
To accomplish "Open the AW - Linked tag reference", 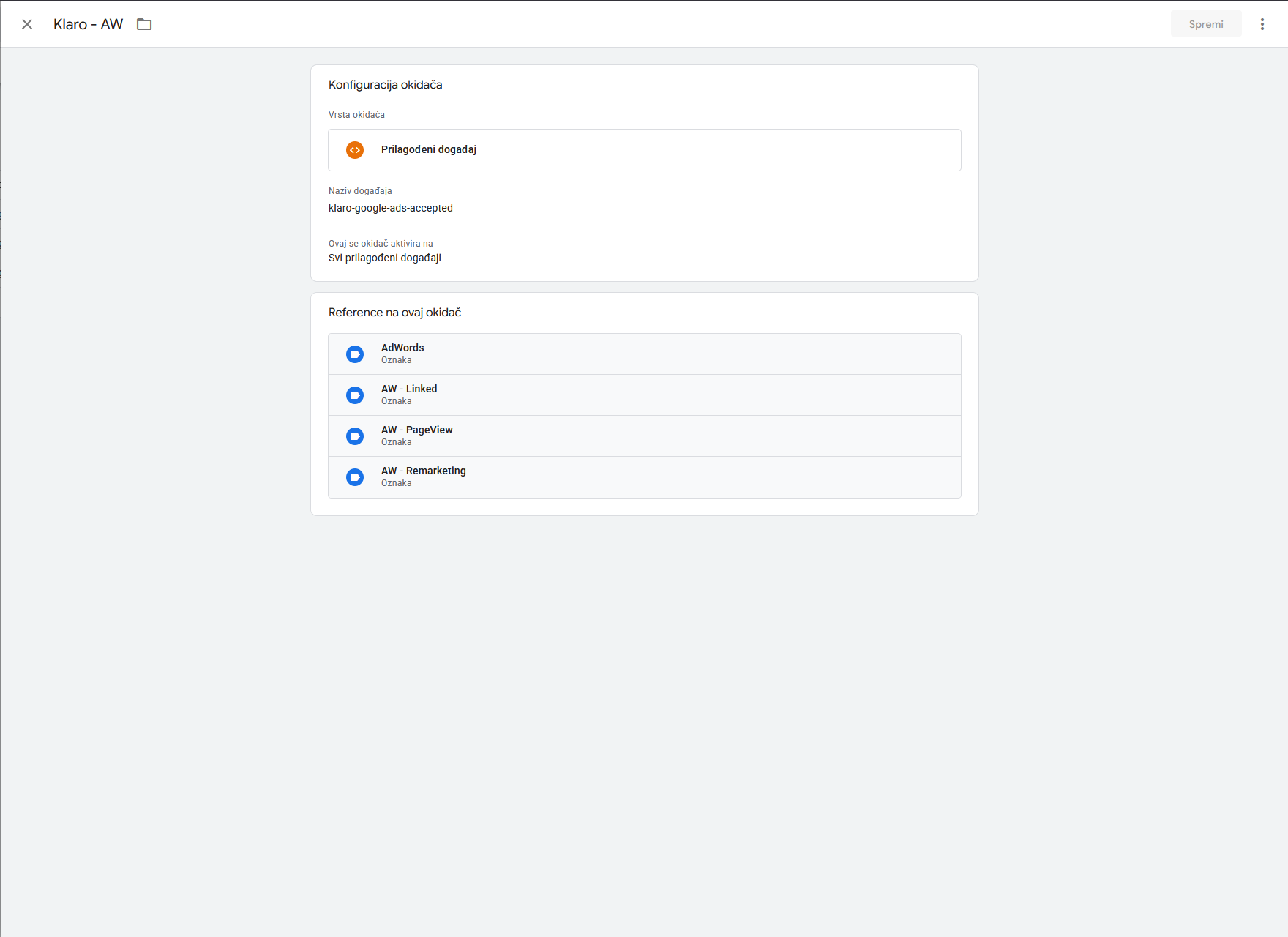I will coord(645,395).
